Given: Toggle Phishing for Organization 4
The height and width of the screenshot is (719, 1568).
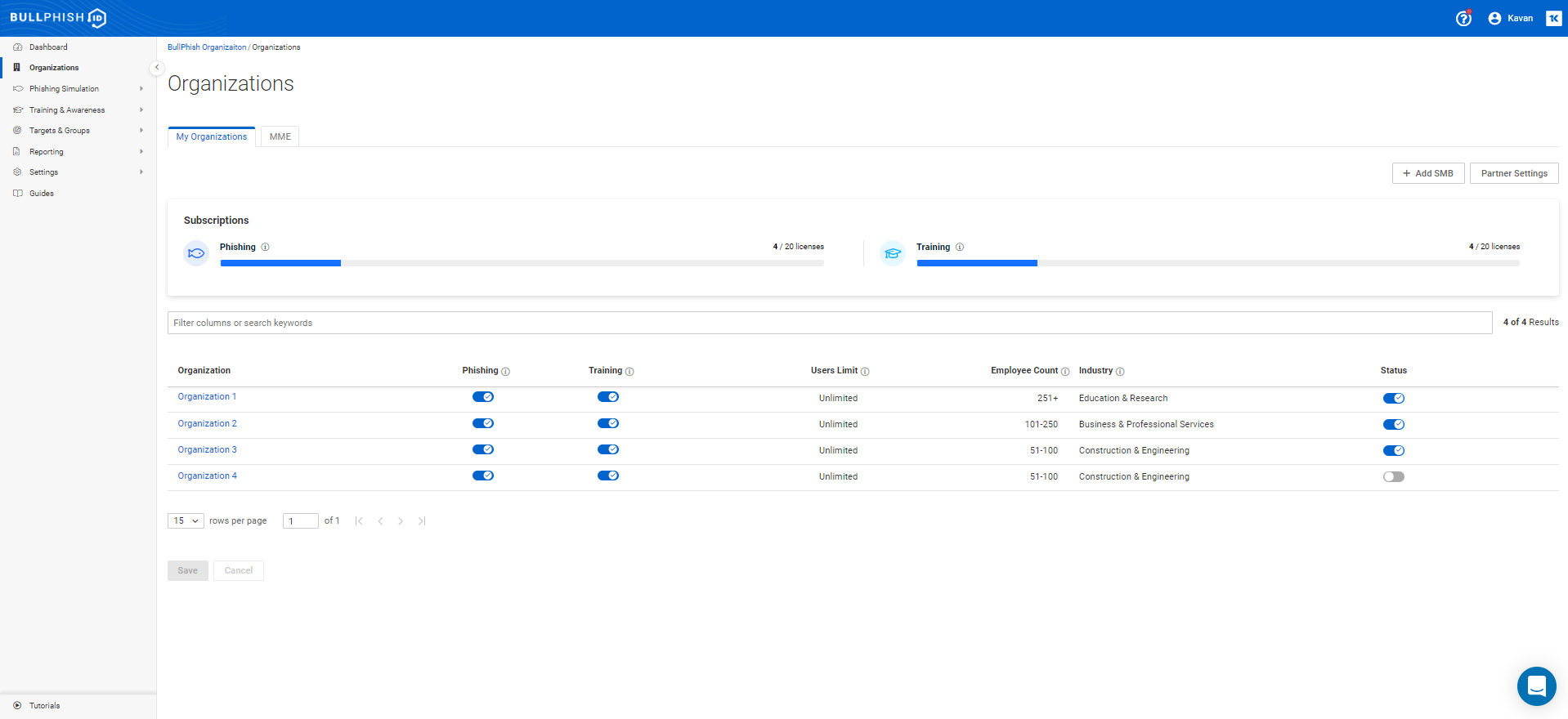Looking at the screenshot, I should (483, 476).
